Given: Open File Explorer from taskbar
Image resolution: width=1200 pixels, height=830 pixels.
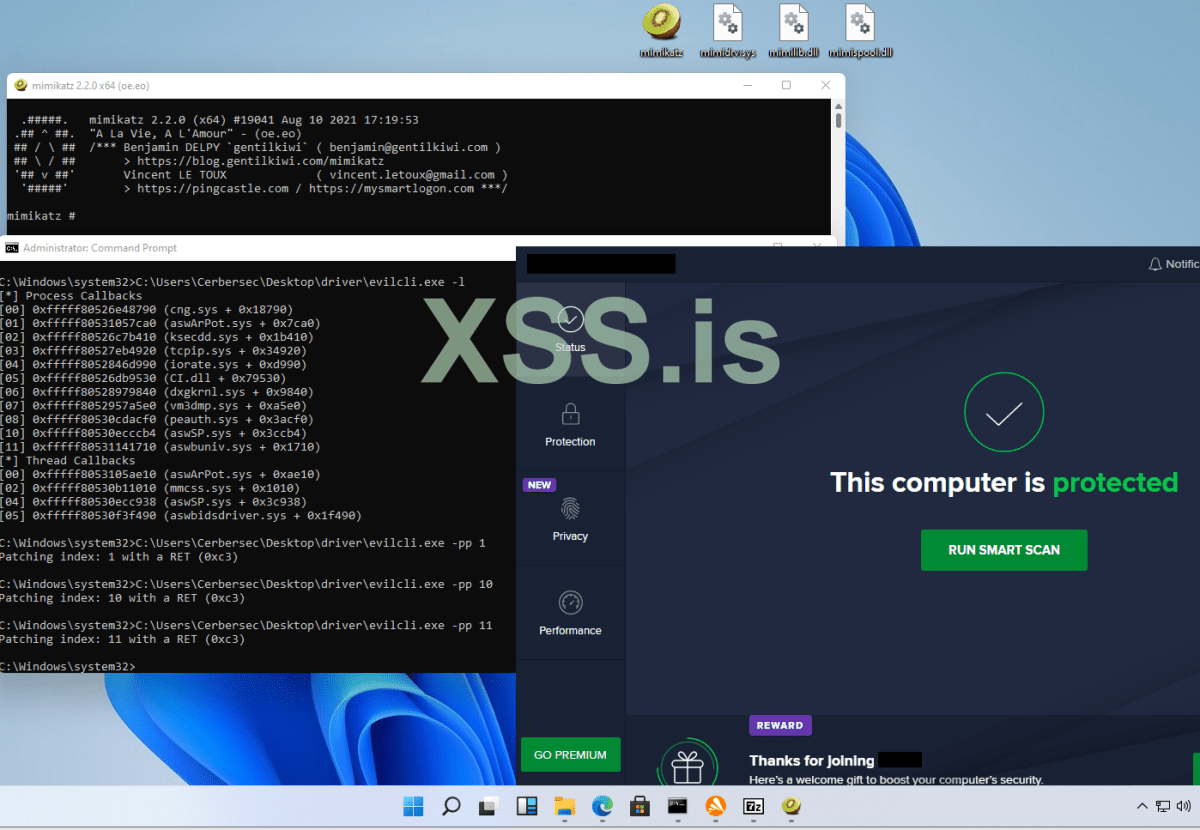Looking at the screenshot, I should click(x=564, y=806).
